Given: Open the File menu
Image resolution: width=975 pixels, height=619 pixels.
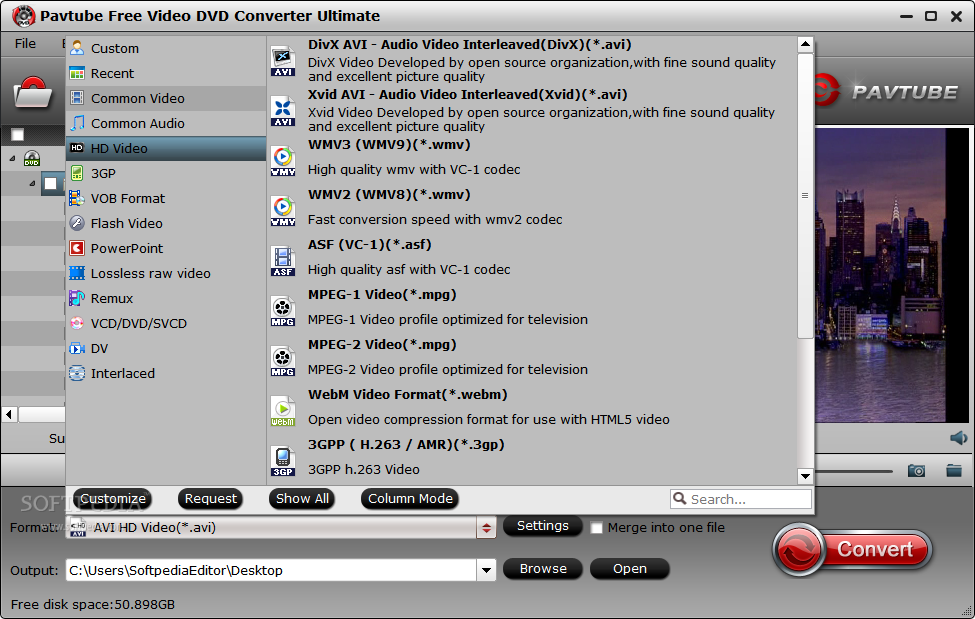Looking at the screenshot, I should click(x=25, y=44).
